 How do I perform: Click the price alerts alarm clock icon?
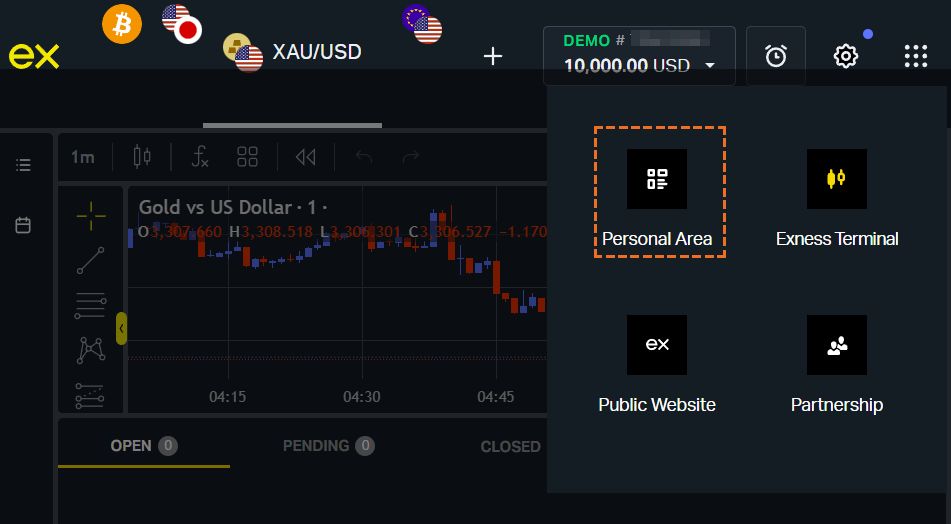click(776, 56)
